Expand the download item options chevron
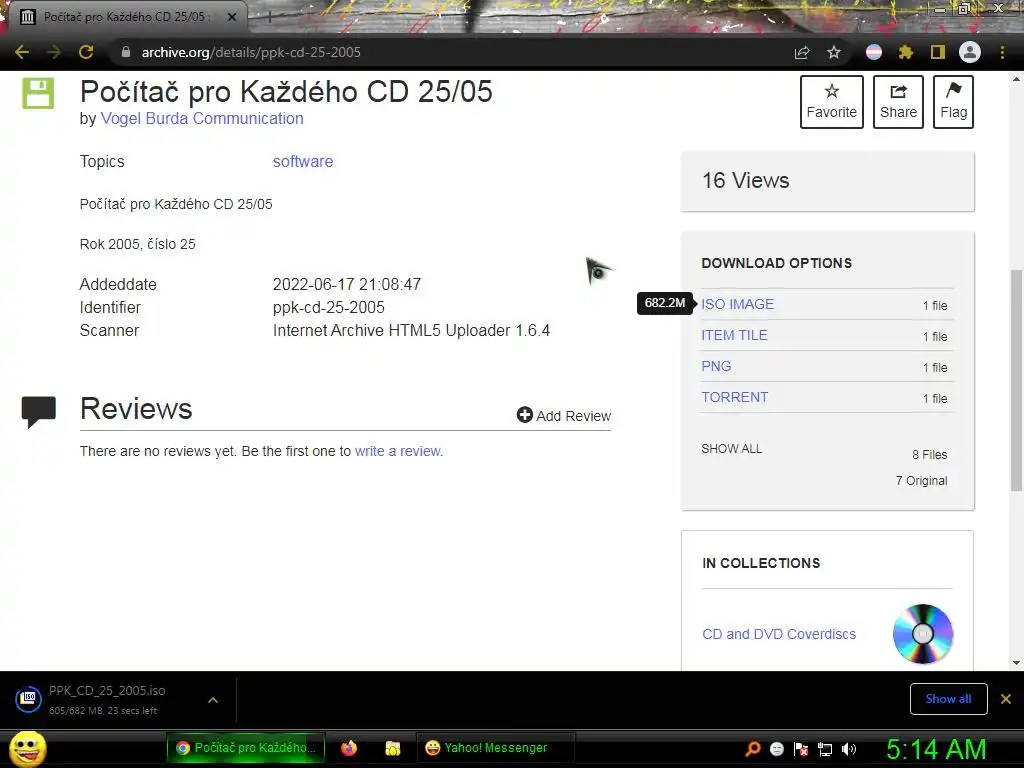Viewport: 1024px width, 768px height. click(x=212, y=700)
